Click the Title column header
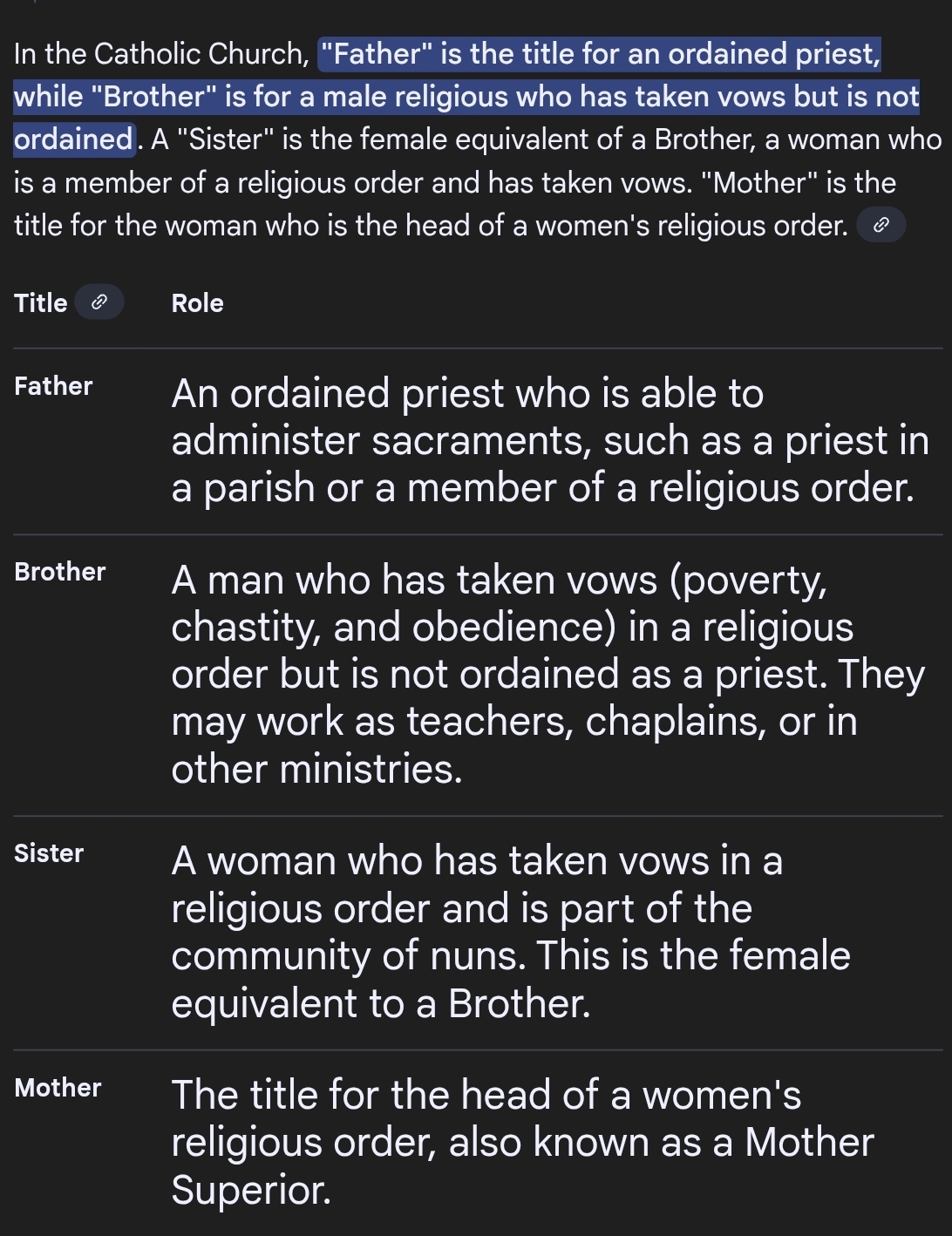The width and height of the screenshot is (952, 1236). [x=40, y=302]
